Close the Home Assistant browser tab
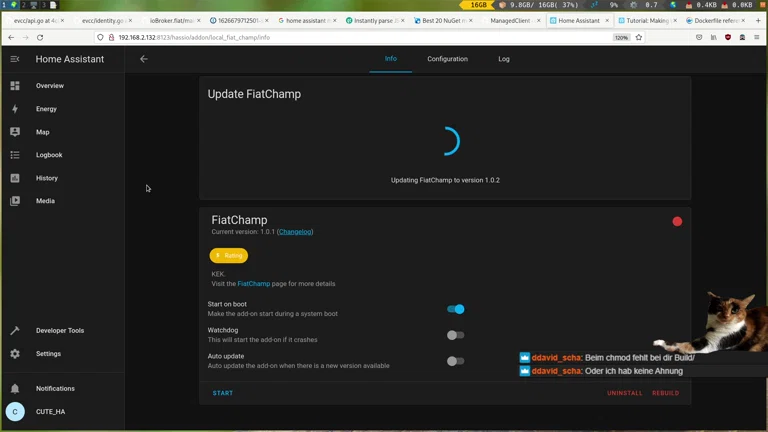 607,21
